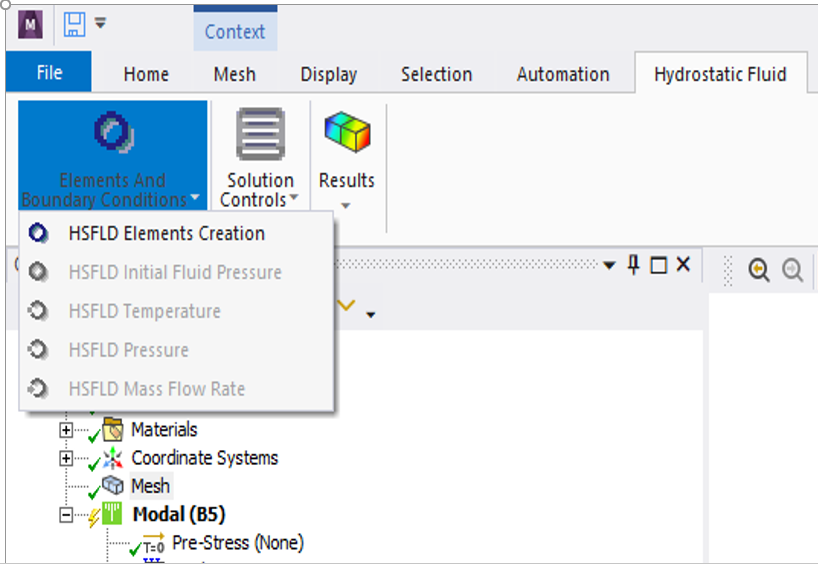Click the Mesh cube icon in tree
The image size is (818, 564).
[x=112, y=485]
